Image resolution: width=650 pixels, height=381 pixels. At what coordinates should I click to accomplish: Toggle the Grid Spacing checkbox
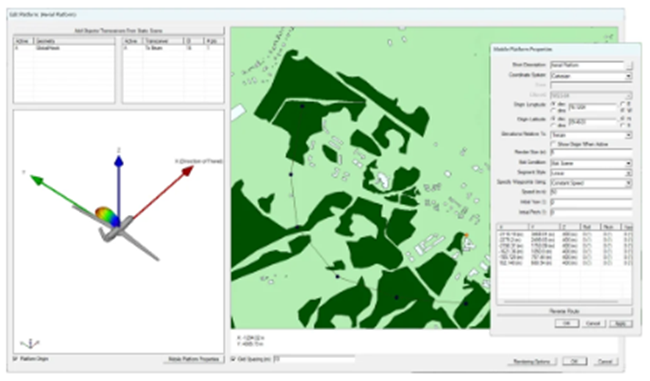[233, 359]
